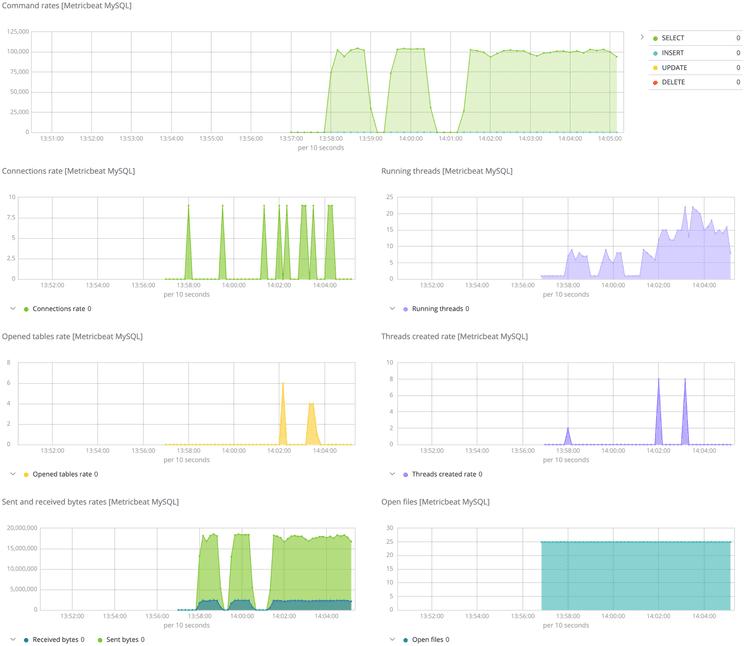
Task: Collapse the Running threads legend chevron
Action: [x=391, y=309]
